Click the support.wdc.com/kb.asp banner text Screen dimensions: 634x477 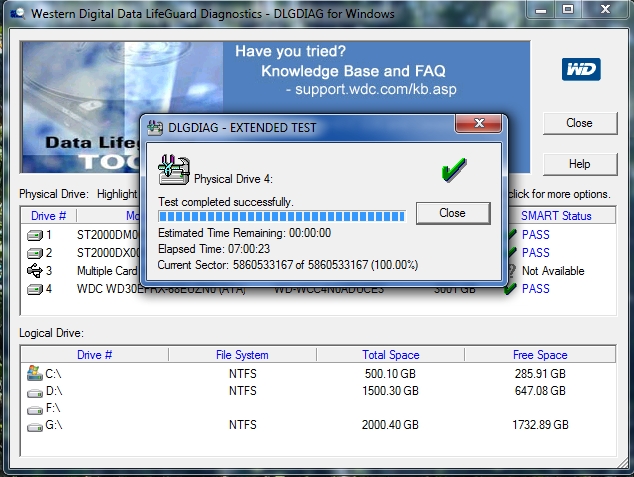click(376, 89)
